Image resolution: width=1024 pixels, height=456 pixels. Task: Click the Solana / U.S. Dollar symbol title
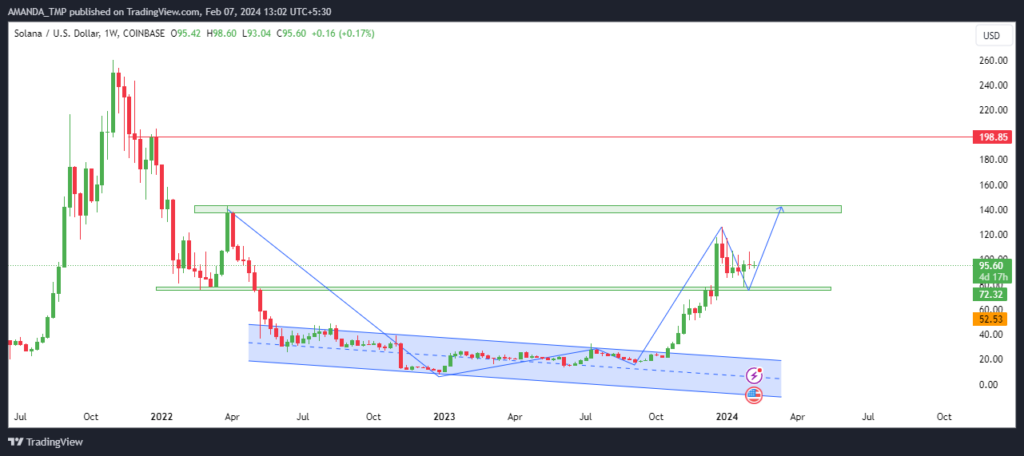pos(56,34)
